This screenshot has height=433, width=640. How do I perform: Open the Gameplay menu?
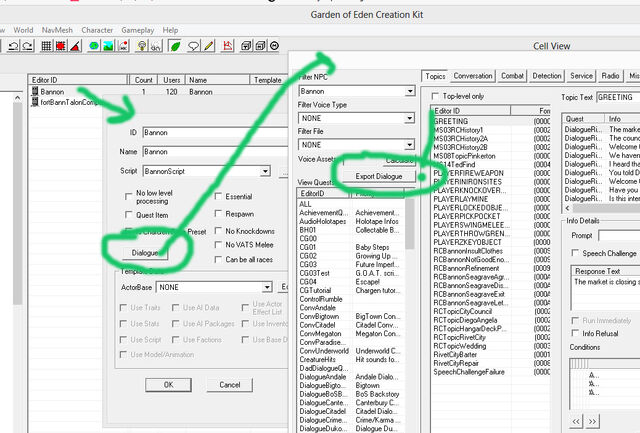point(138,30)
